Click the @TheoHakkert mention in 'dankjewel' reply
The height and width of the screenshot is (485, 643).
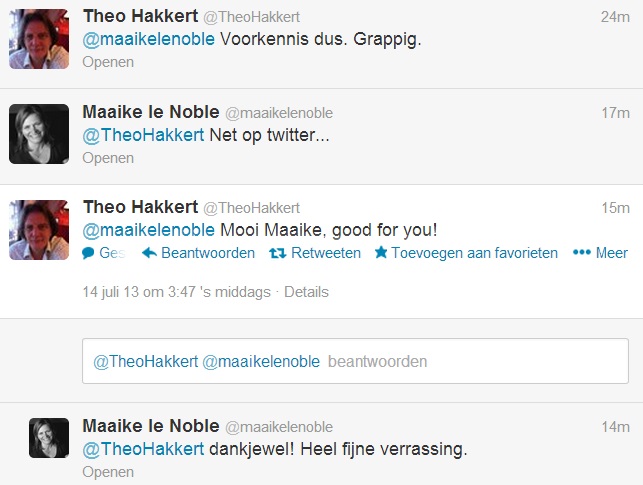pos(144,449)
